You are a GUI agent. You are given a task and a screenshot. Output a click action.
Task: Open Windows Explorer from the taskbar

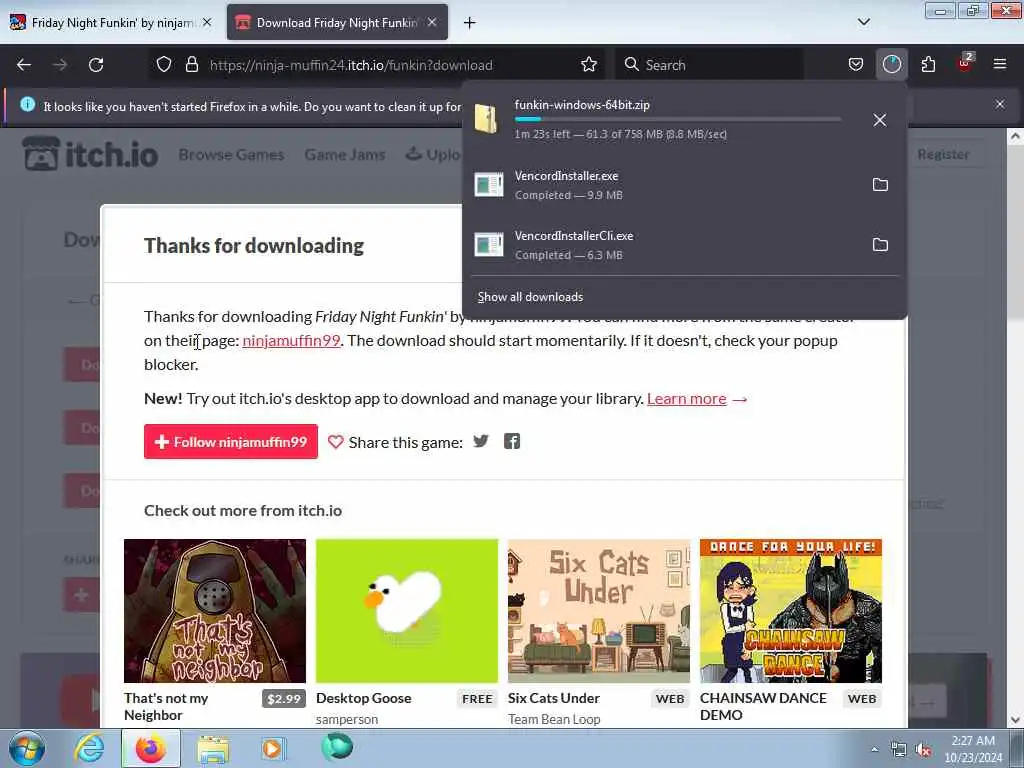(213, 748)
